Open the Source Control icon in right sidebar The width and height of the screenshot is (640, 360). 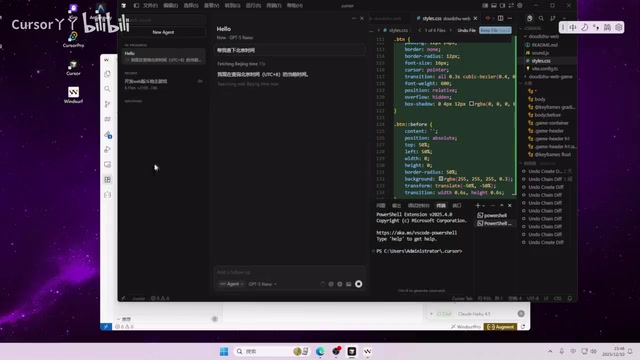pyautogui.click(x=552, y=18)
